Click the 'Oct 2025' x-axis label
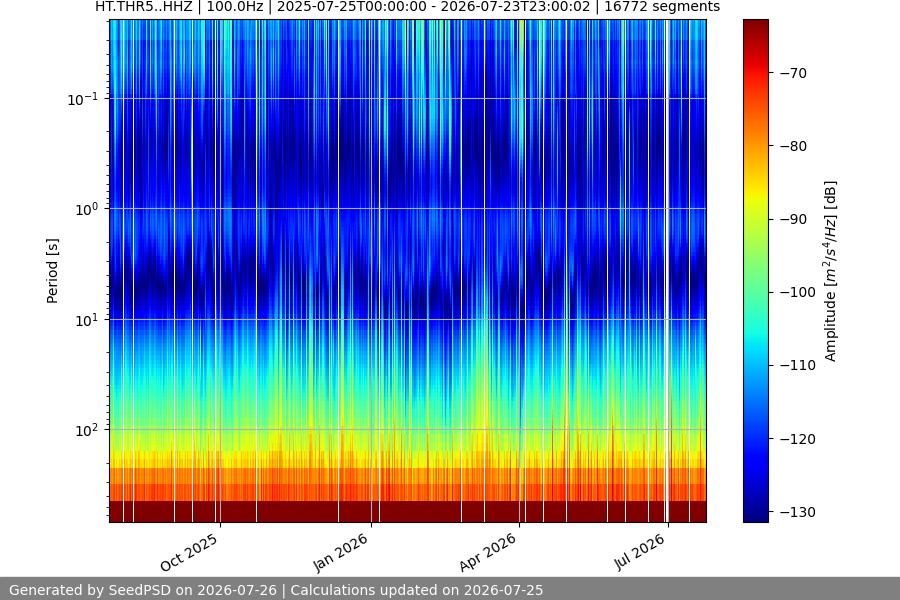The height and width of the screenshot is (600, 900). click(189, 552)
